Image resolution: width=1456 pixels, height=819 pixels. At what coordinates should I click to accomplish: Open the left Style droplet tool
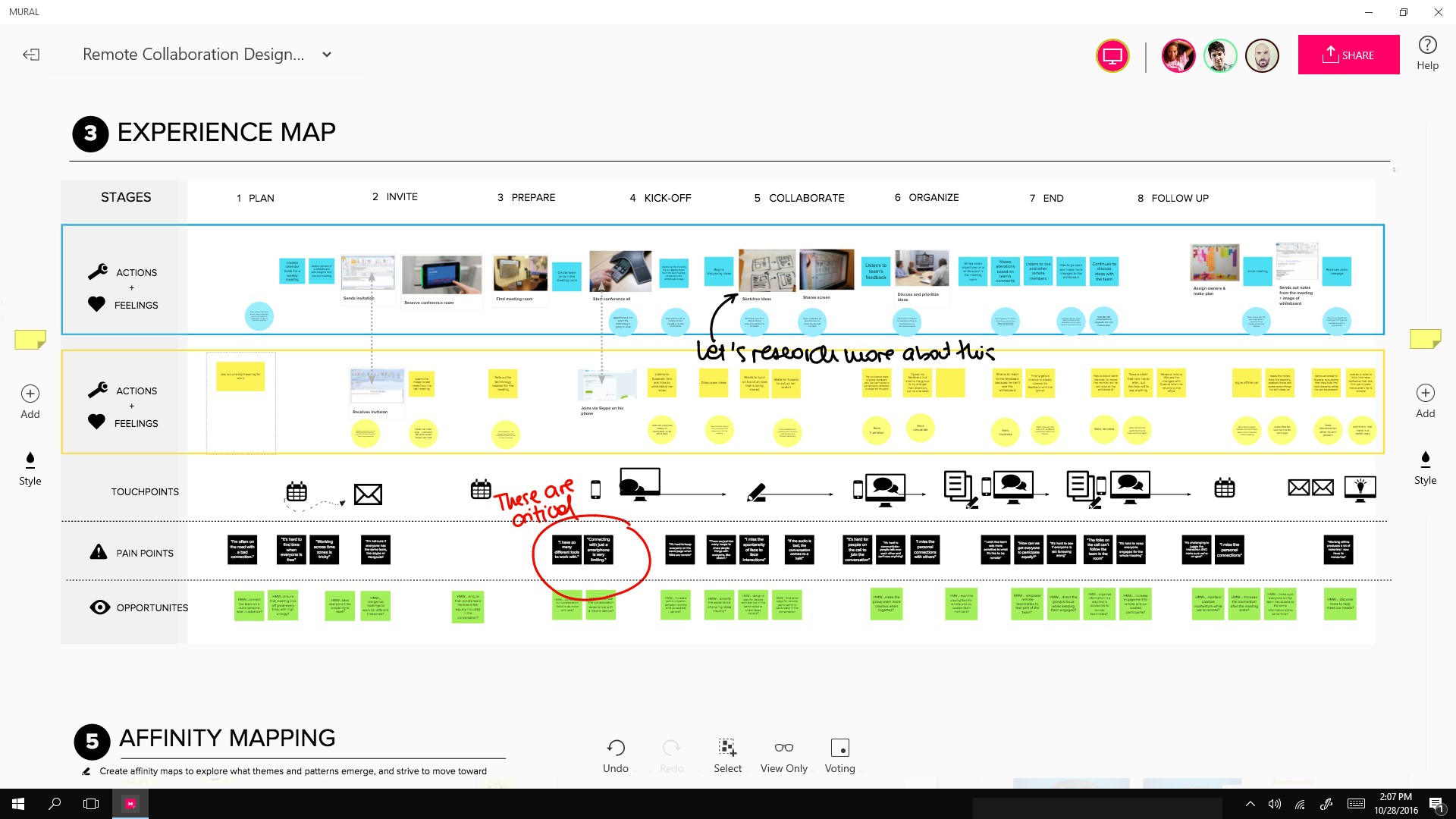[30, 460]
